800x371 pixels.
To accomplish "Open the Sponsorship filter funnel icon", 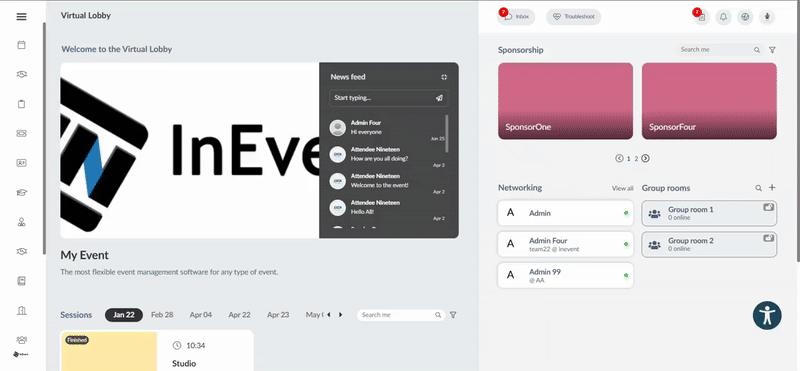I will coord(772,50).
